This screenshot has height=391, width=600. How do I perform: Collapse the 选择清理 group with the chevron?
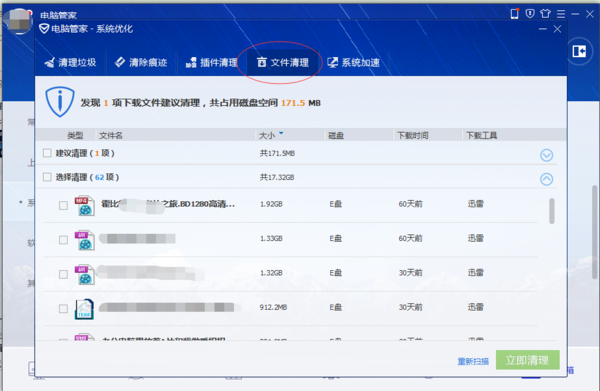546,179
